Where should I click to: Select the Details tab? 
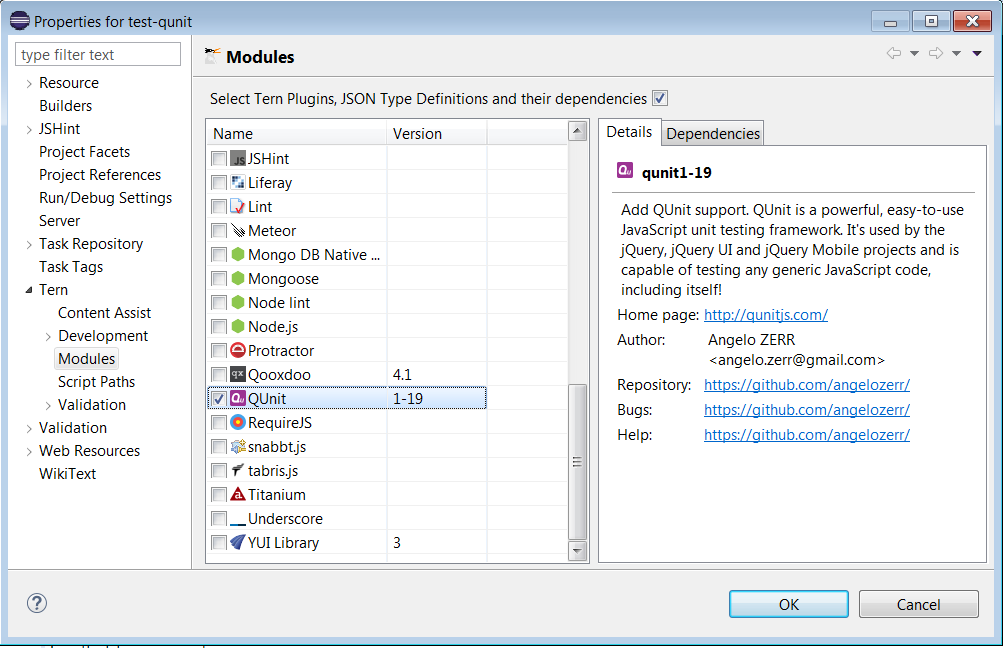click(630, 131)
